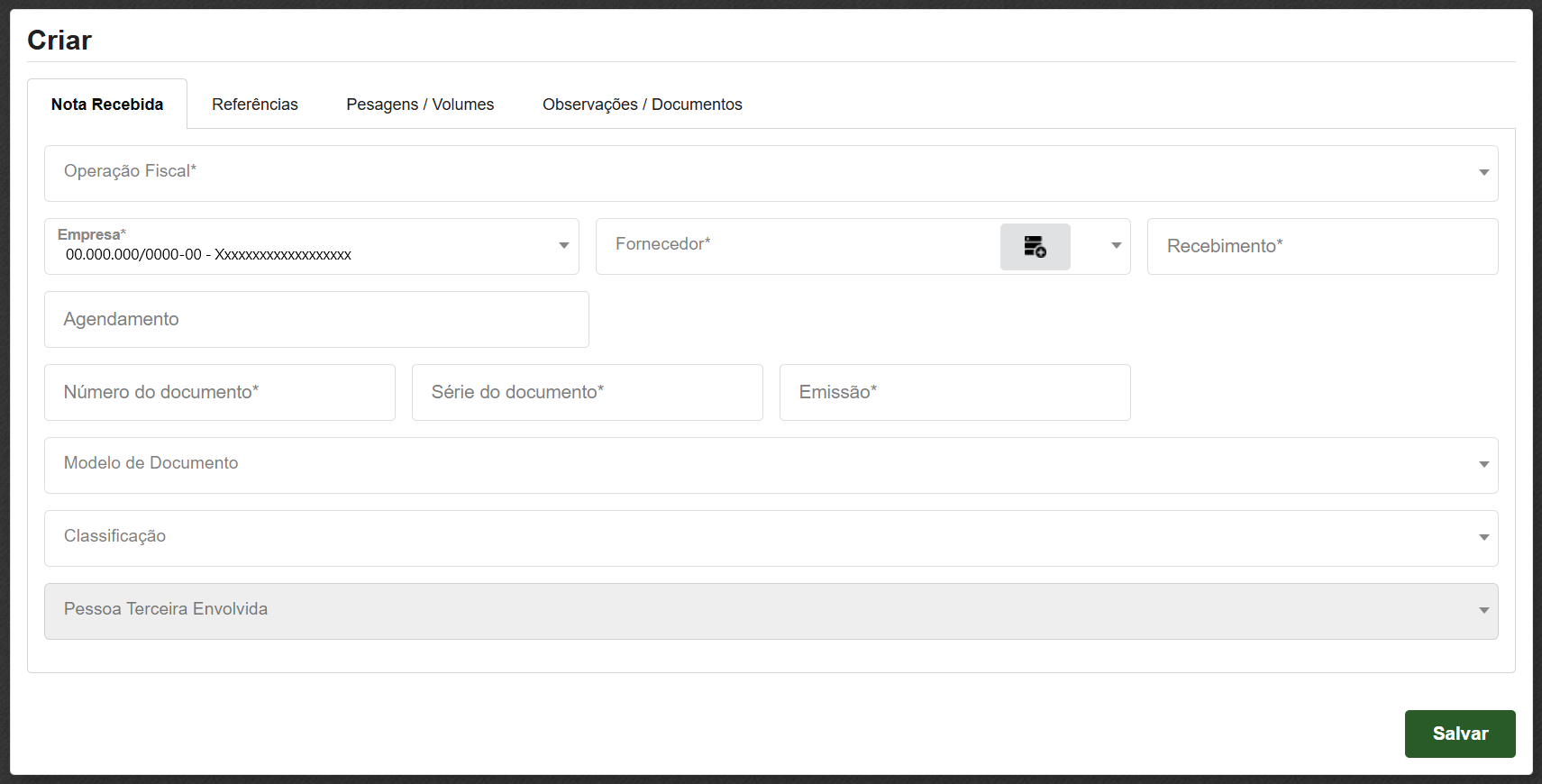The image size is (1542, 784).
Task: Focus the Agendamento input field
Action: tap(316, 319)
